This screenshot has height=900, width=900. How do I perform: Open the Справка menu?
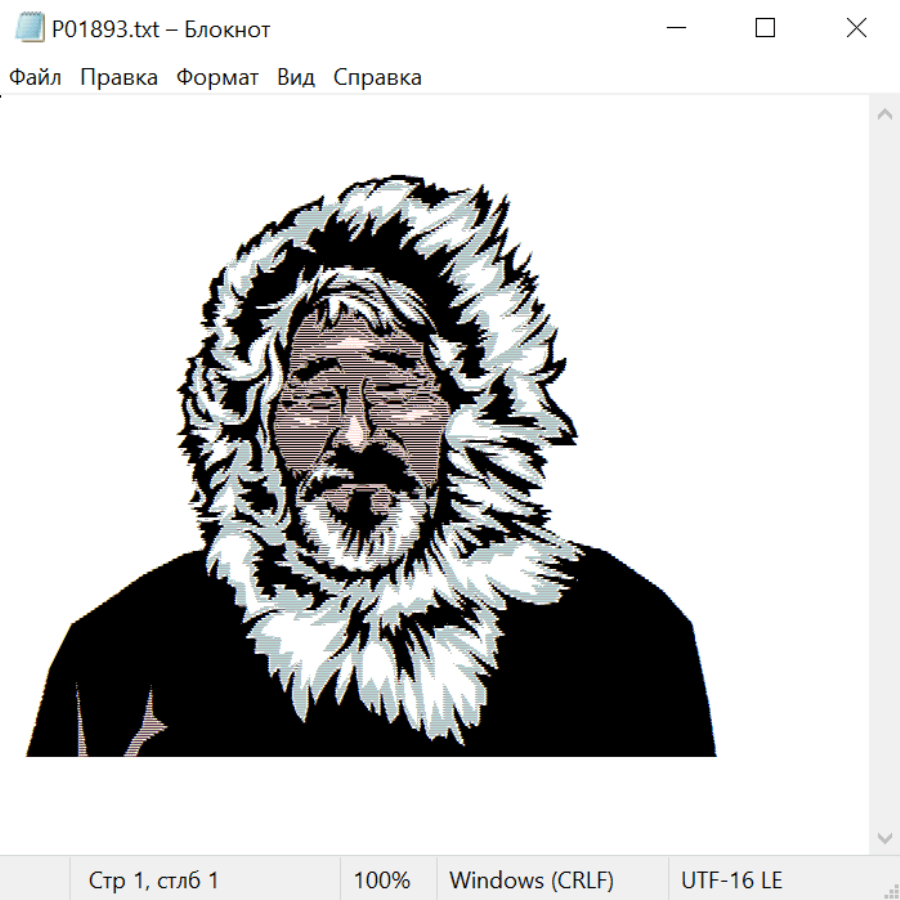[377, 78]
